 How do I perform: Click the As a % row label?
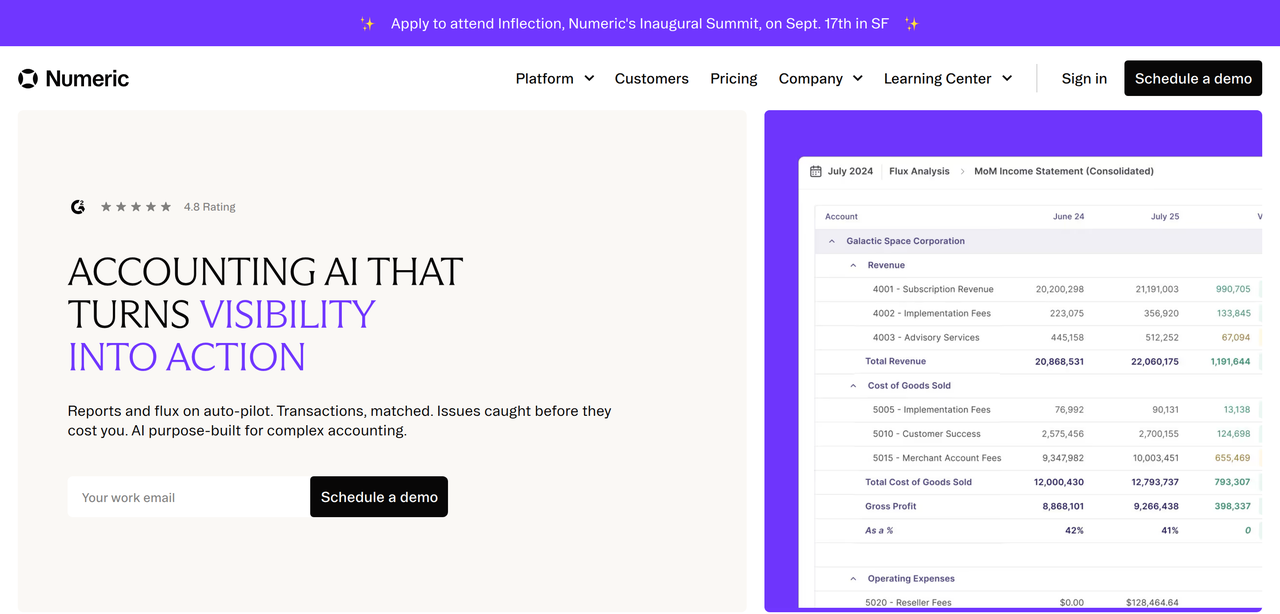pyautogui.click(x=879, y=530)
